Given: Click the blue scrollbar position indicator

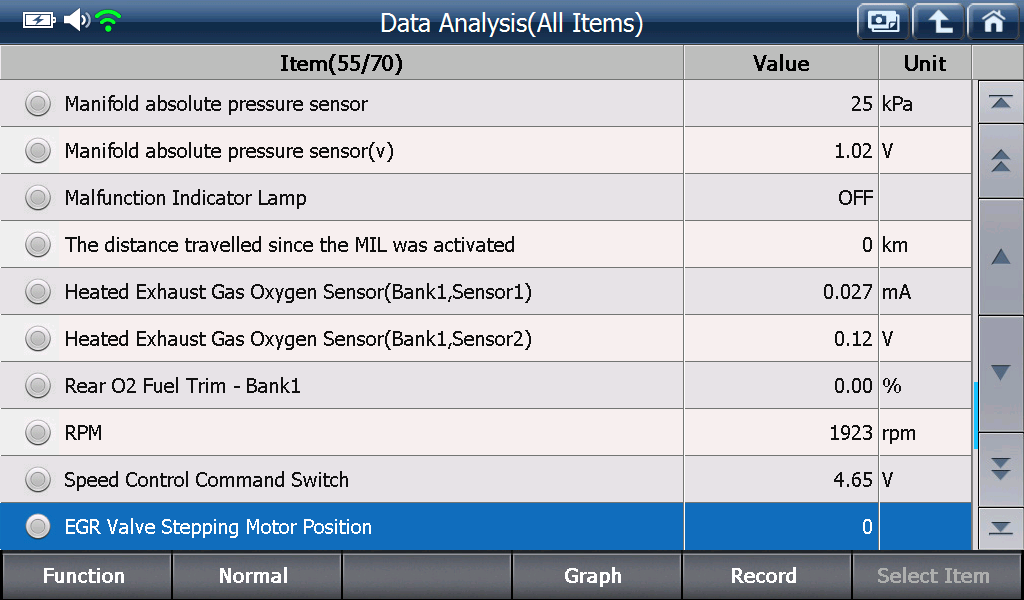Looking at the screenshot, I should 975,416.
